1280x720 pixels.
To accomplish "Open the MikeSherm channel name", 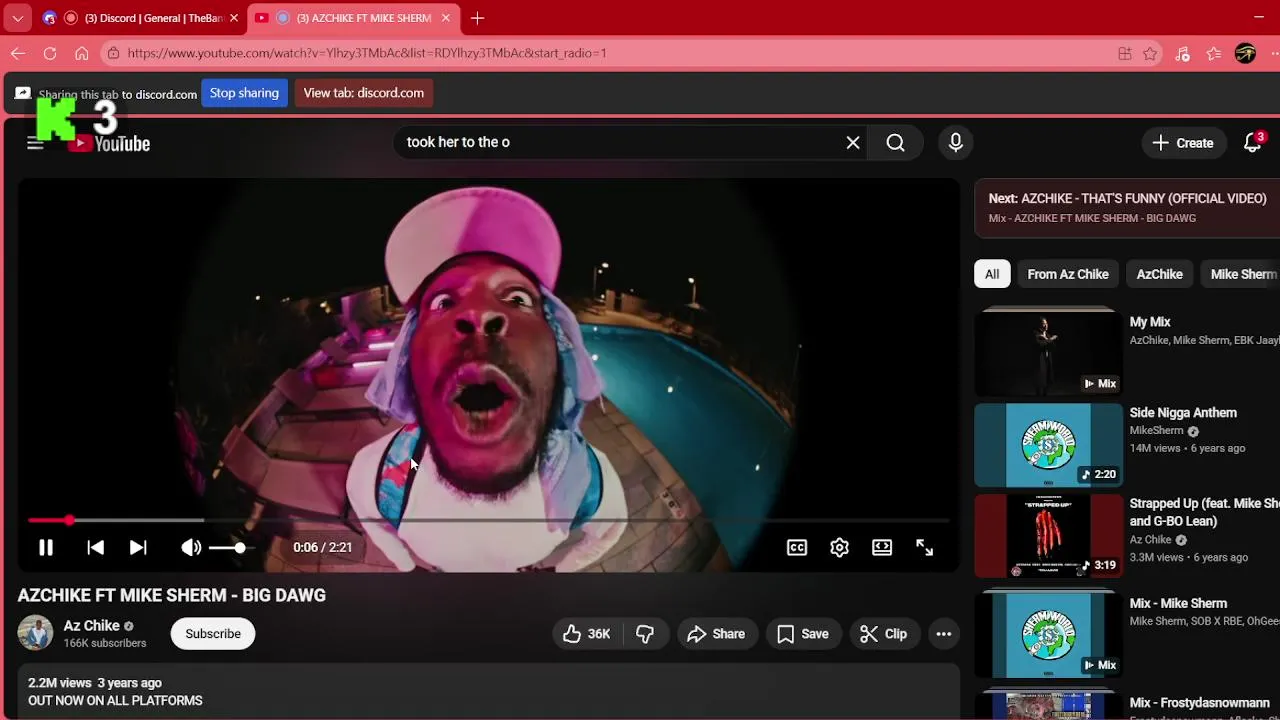I will [x=1156, y=431].
